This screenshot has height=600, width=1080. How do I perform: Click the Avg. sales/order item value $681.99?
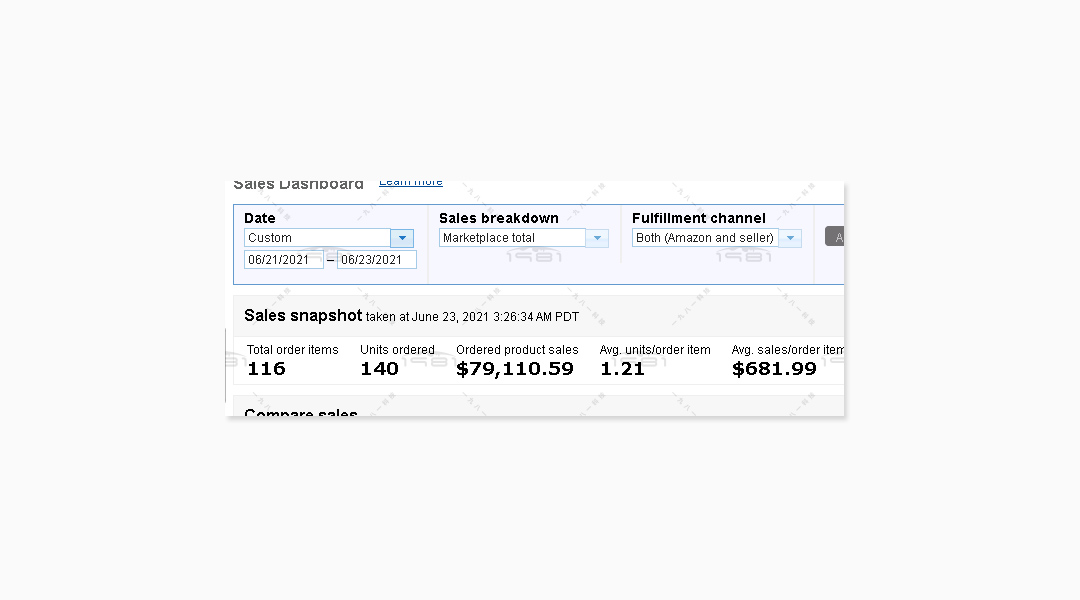774,369
